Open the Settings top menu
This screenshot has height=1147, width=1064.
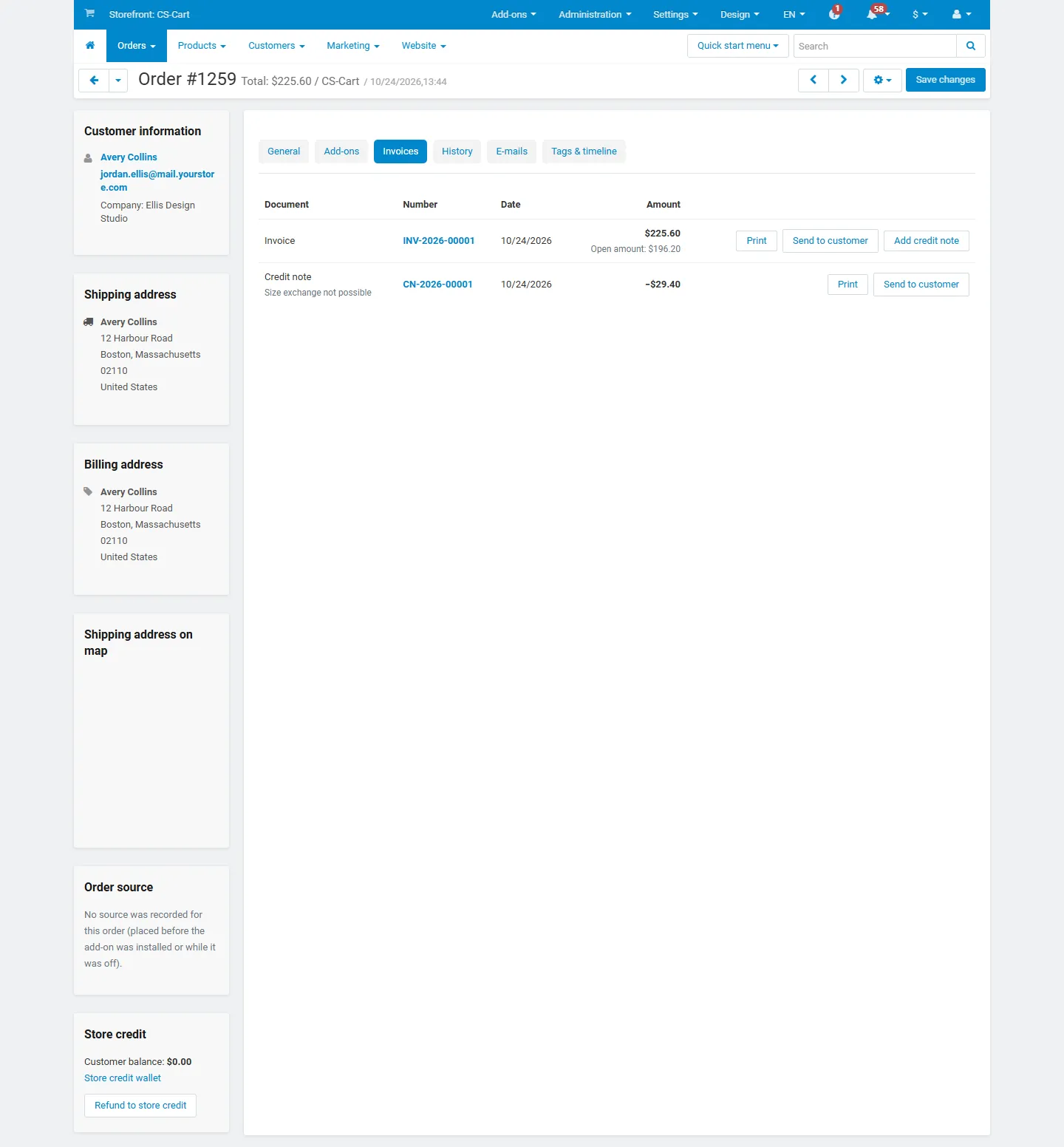point(675,14)
